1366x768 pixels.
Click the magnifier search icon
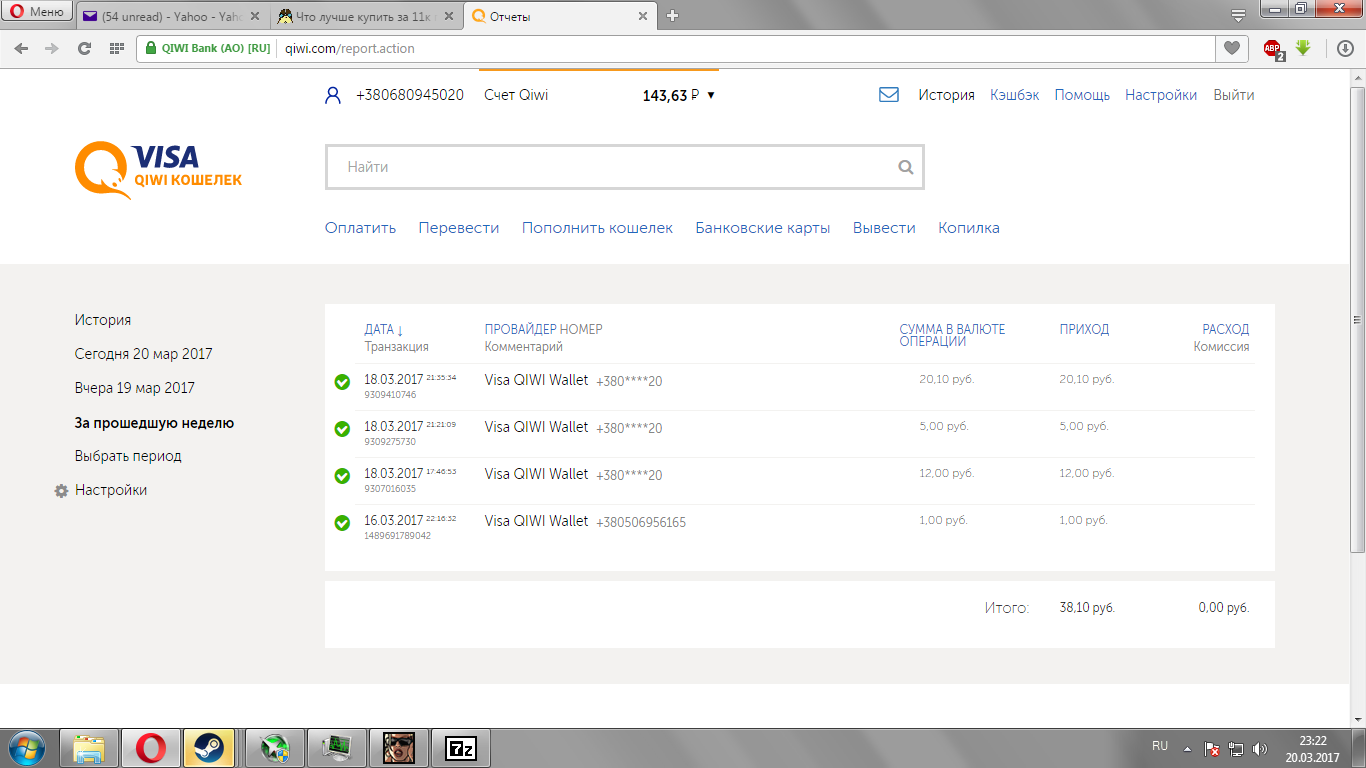(906, 167)
